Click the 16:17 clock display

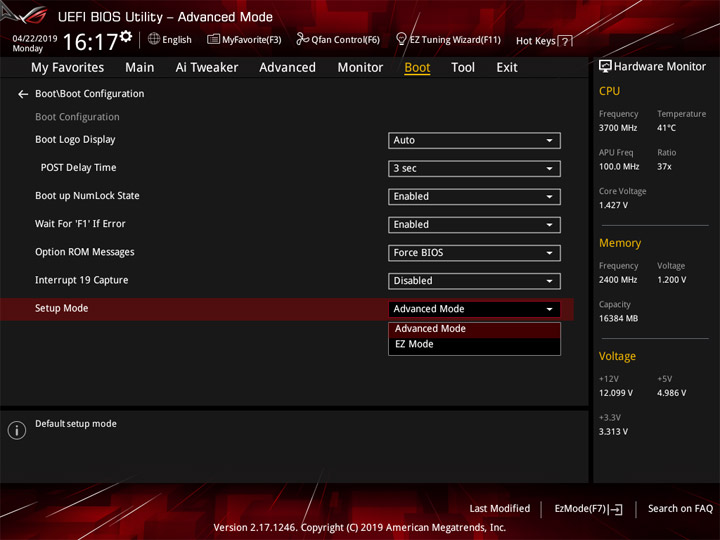pos(90,42)
